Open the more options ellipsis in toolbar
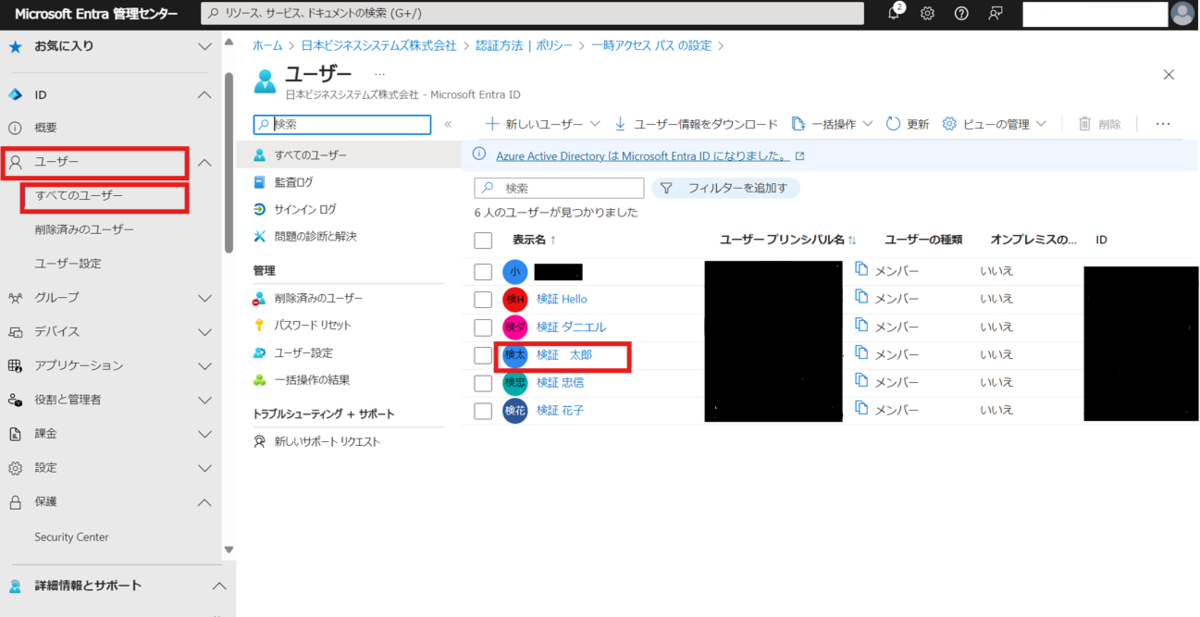Screen dimensions: 1200x617 pyautogui.click(x=1162, y=124)
